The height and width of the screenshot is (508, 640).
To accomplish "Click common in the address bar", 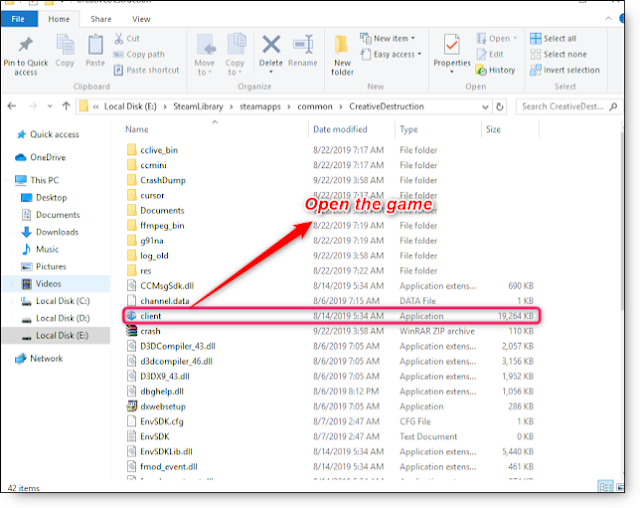I will pyautogui.click(x=315, y=106).
